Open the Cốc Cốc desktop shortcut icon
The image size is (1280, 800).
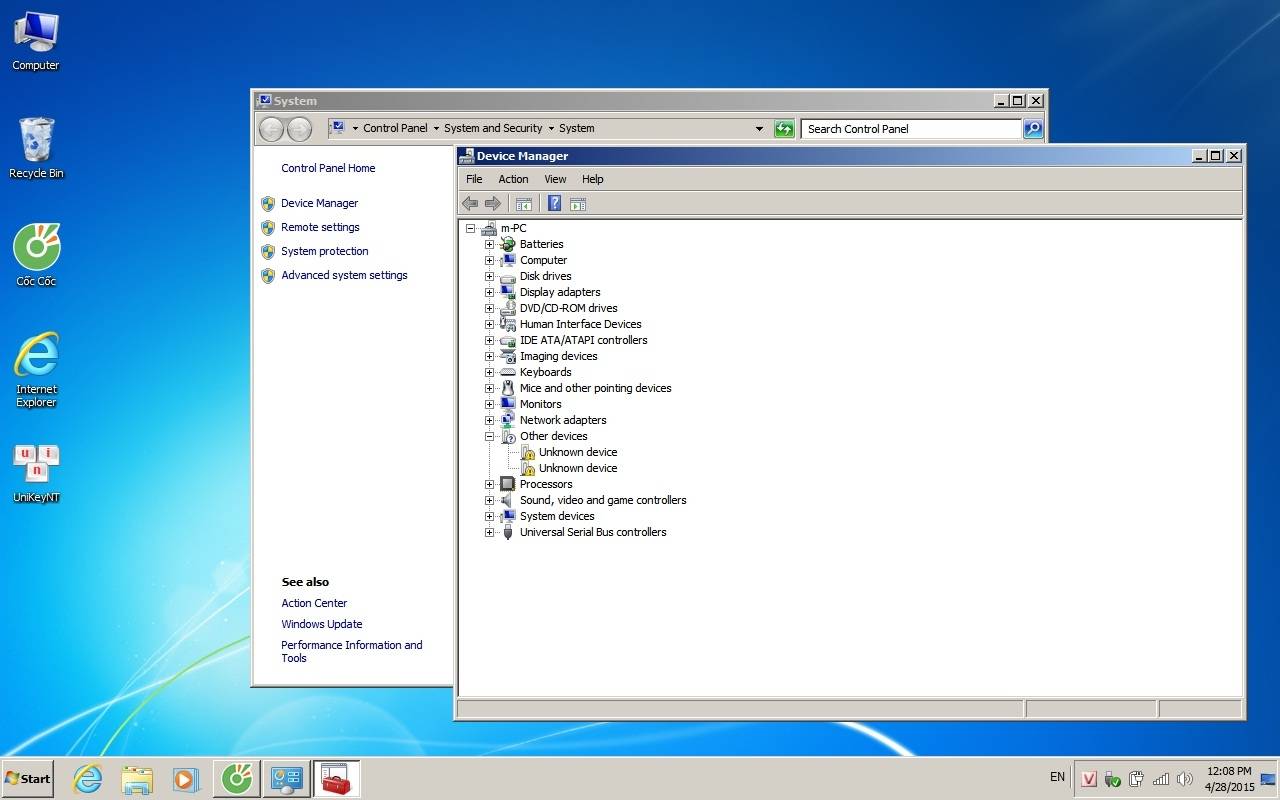(x=37, y=248)
